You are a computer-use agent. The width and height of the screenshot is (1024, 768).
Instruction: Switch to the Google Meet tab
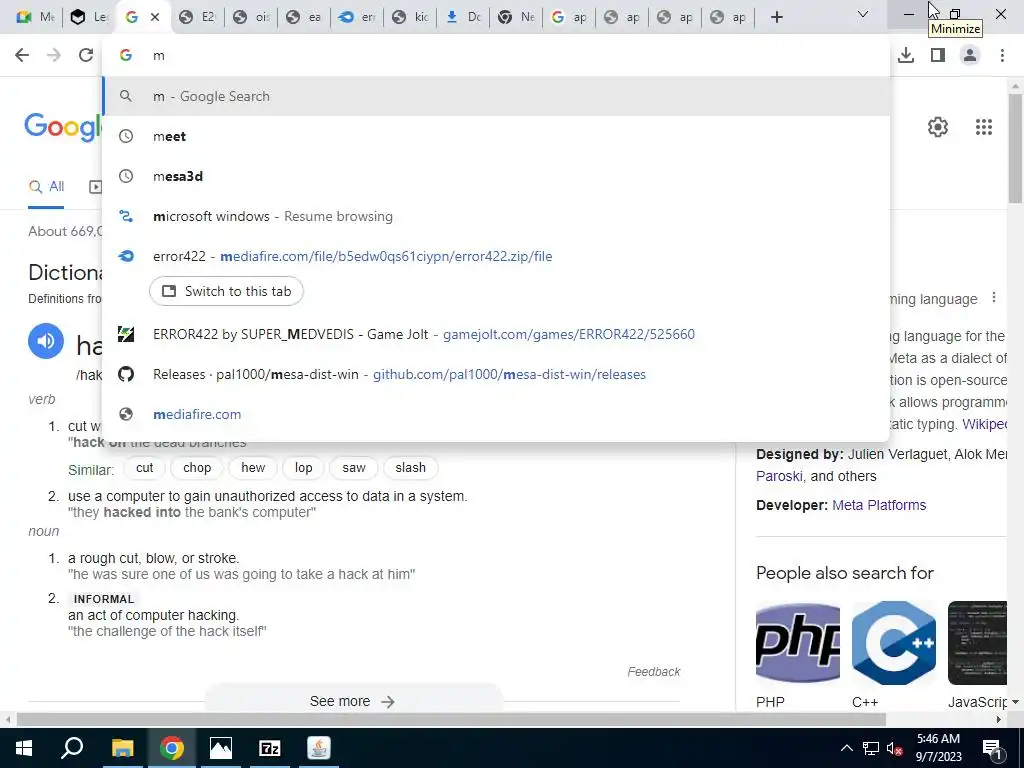35,17
